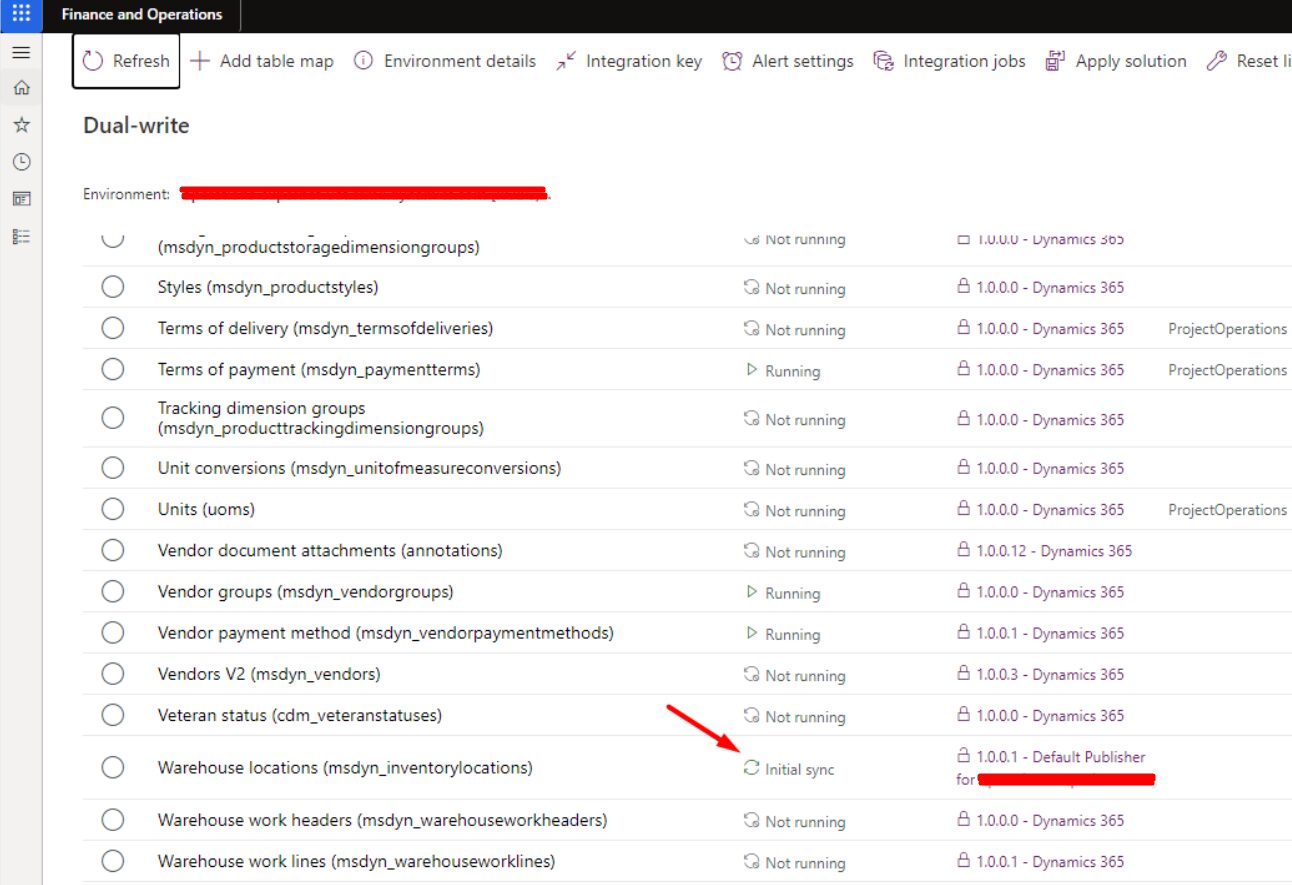
Task: Click Not running icon for Units (uoms)
Action: (752, 510)
